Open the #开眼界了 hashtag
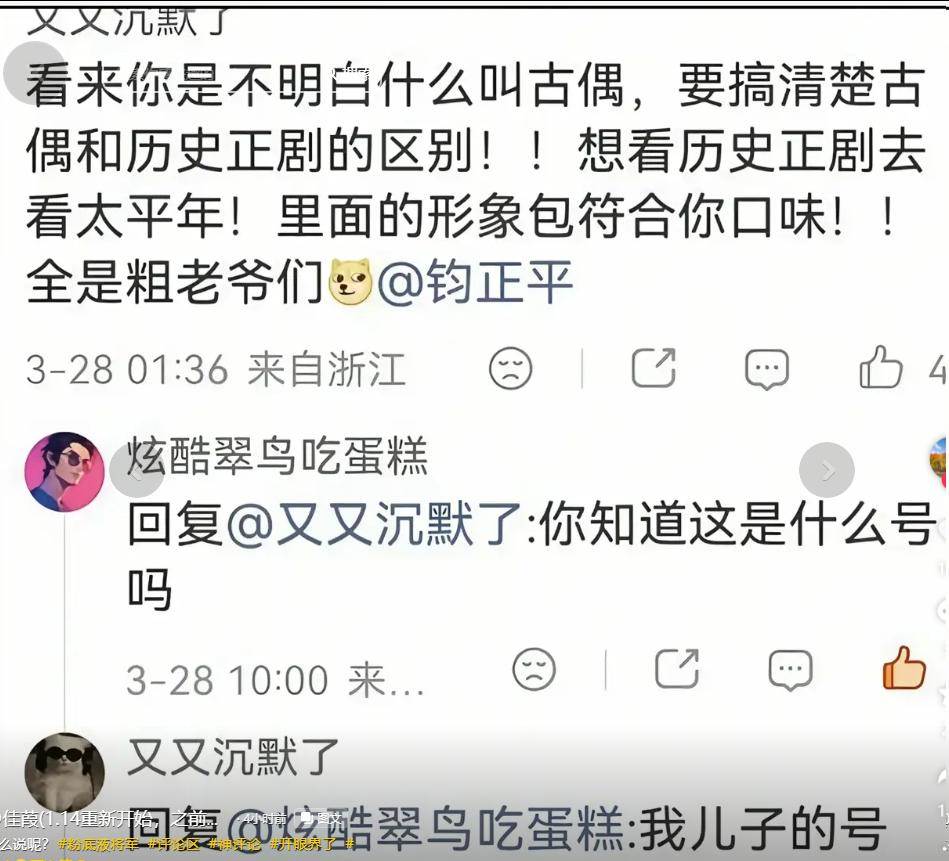Screen dimensions: 949x861 tap(303, 844)
